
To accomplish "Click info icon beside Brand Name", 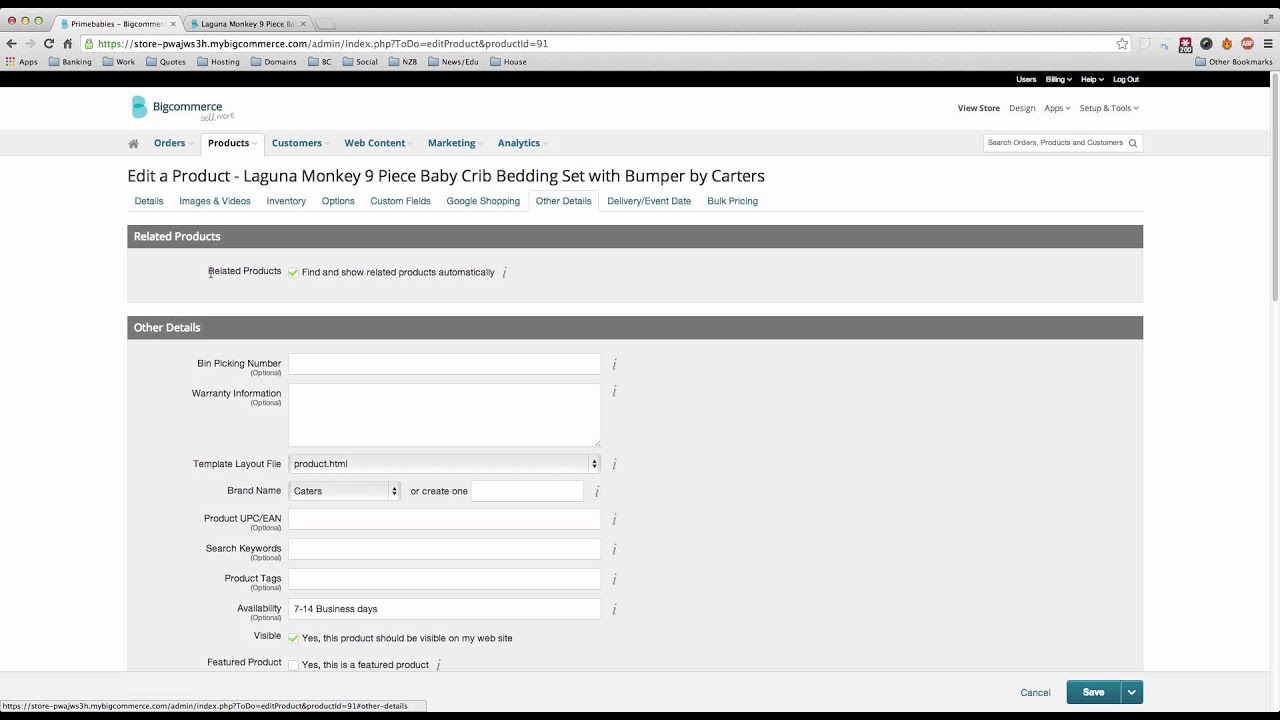I will (597, 491).
